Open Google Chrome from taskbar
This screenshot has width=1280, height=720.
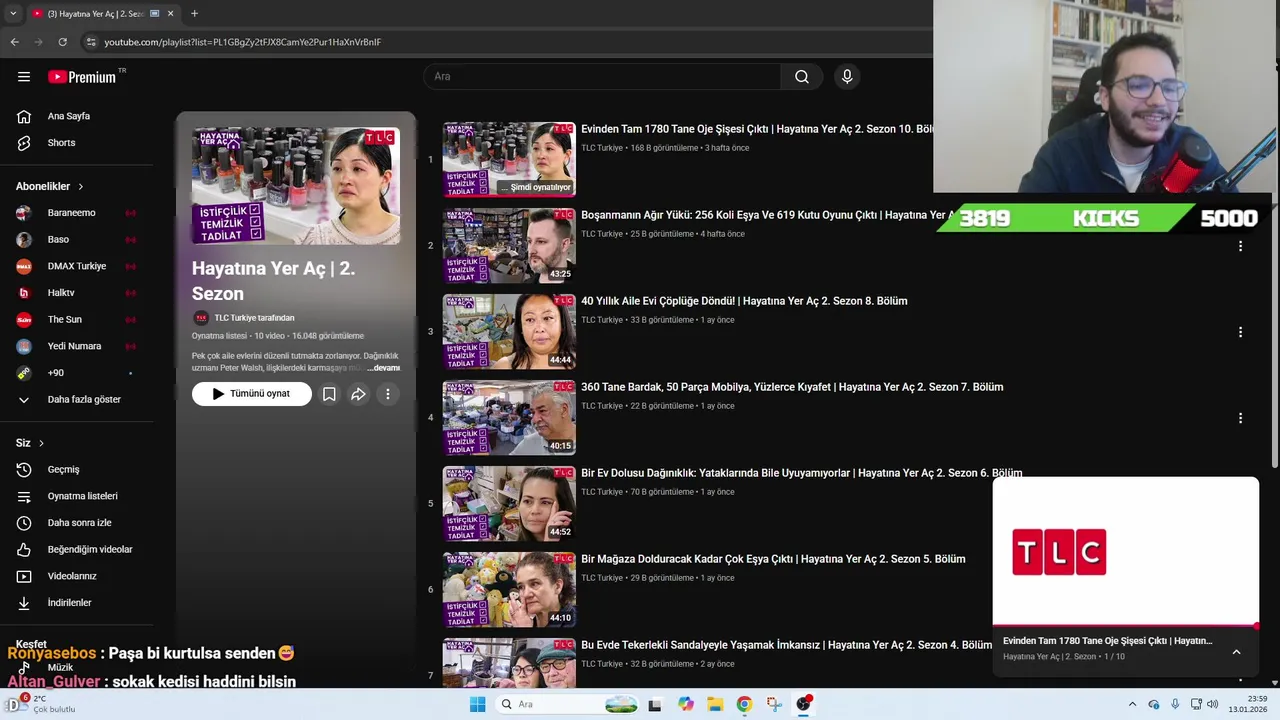tap(744, 704)
